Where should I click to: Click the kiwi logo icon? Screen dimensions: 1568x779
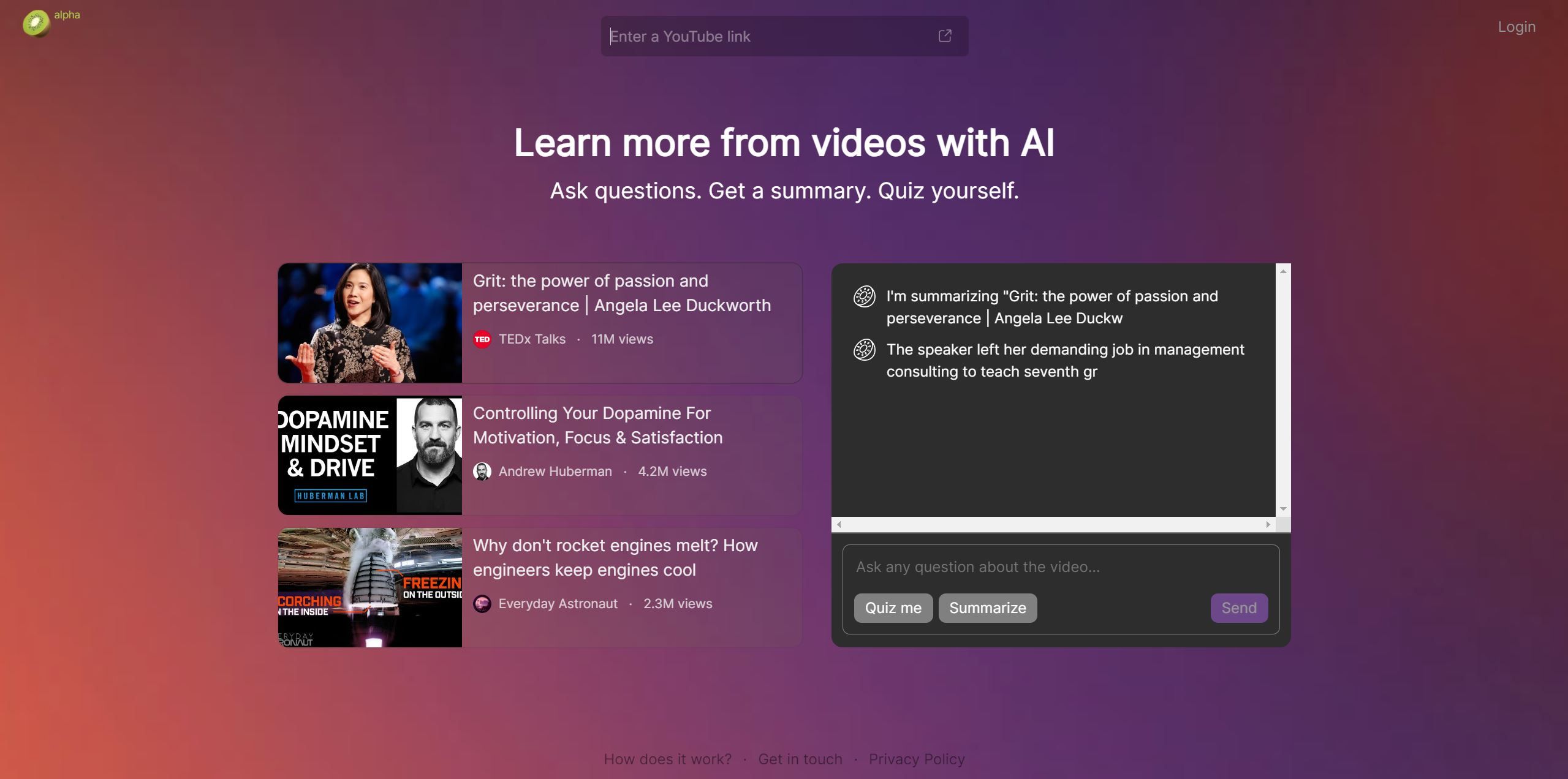coord(36,24)
